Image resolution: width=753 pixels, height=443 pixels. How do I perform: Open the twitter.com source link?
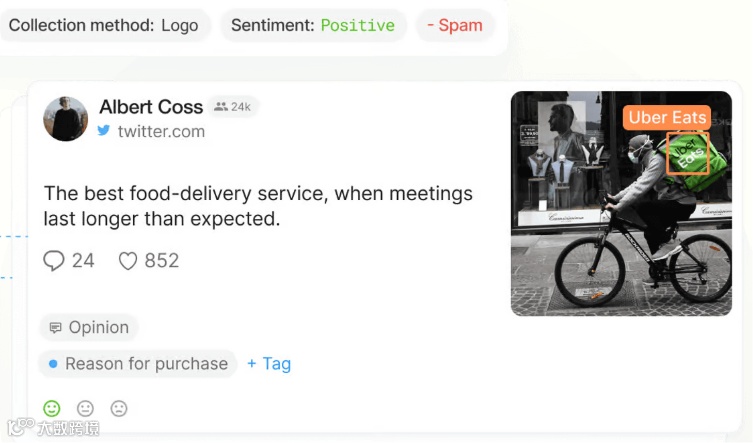click(x=161, y=131)
